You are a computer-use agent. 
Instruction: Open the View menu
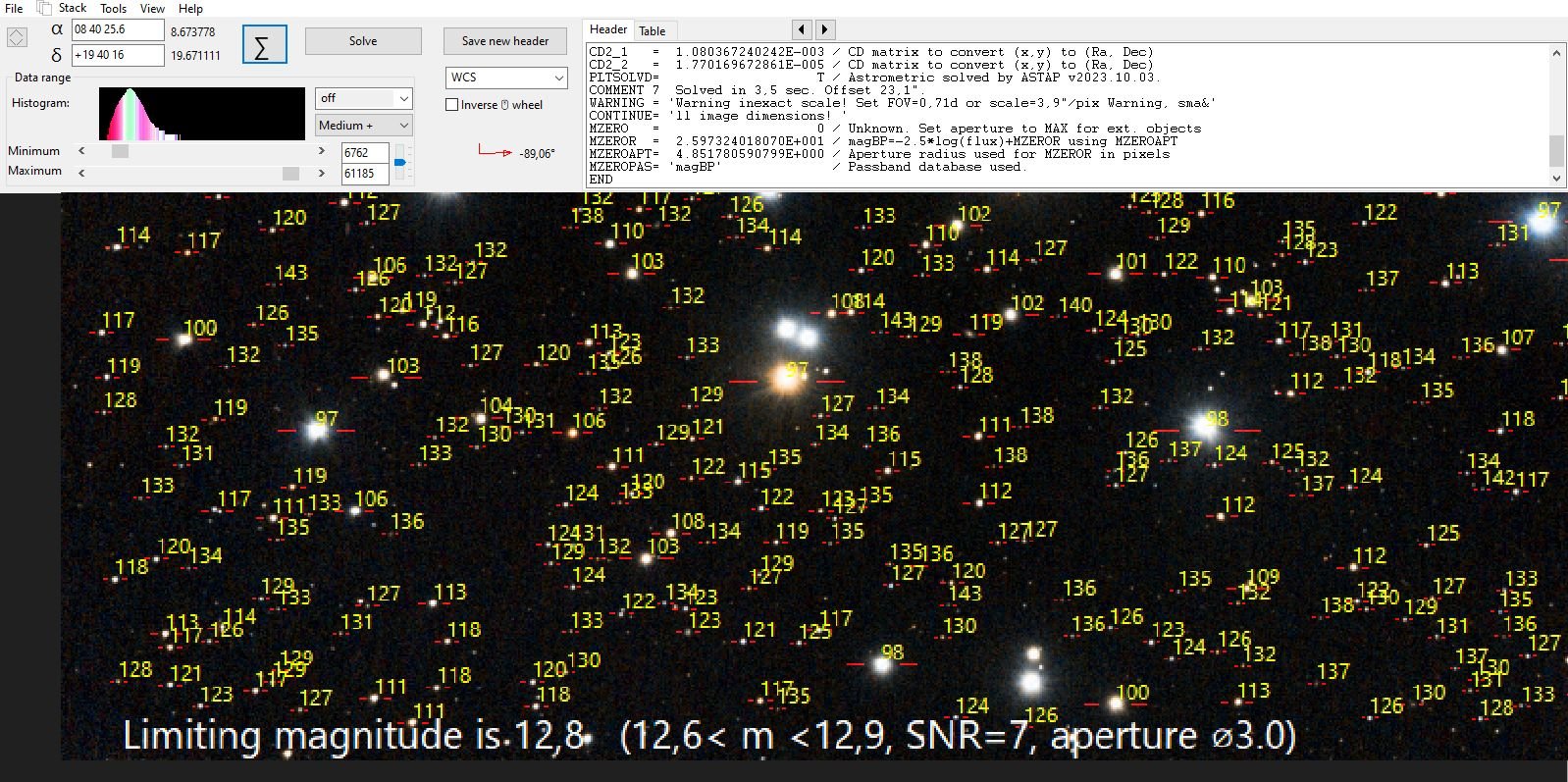pos(152,8)
